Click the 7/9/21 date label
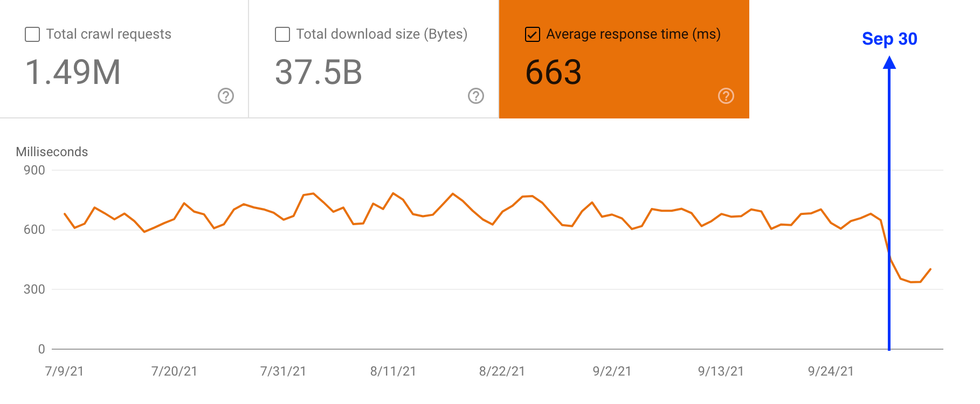The image size is (980, 404). pyautogui.click(x=64, y=371)
